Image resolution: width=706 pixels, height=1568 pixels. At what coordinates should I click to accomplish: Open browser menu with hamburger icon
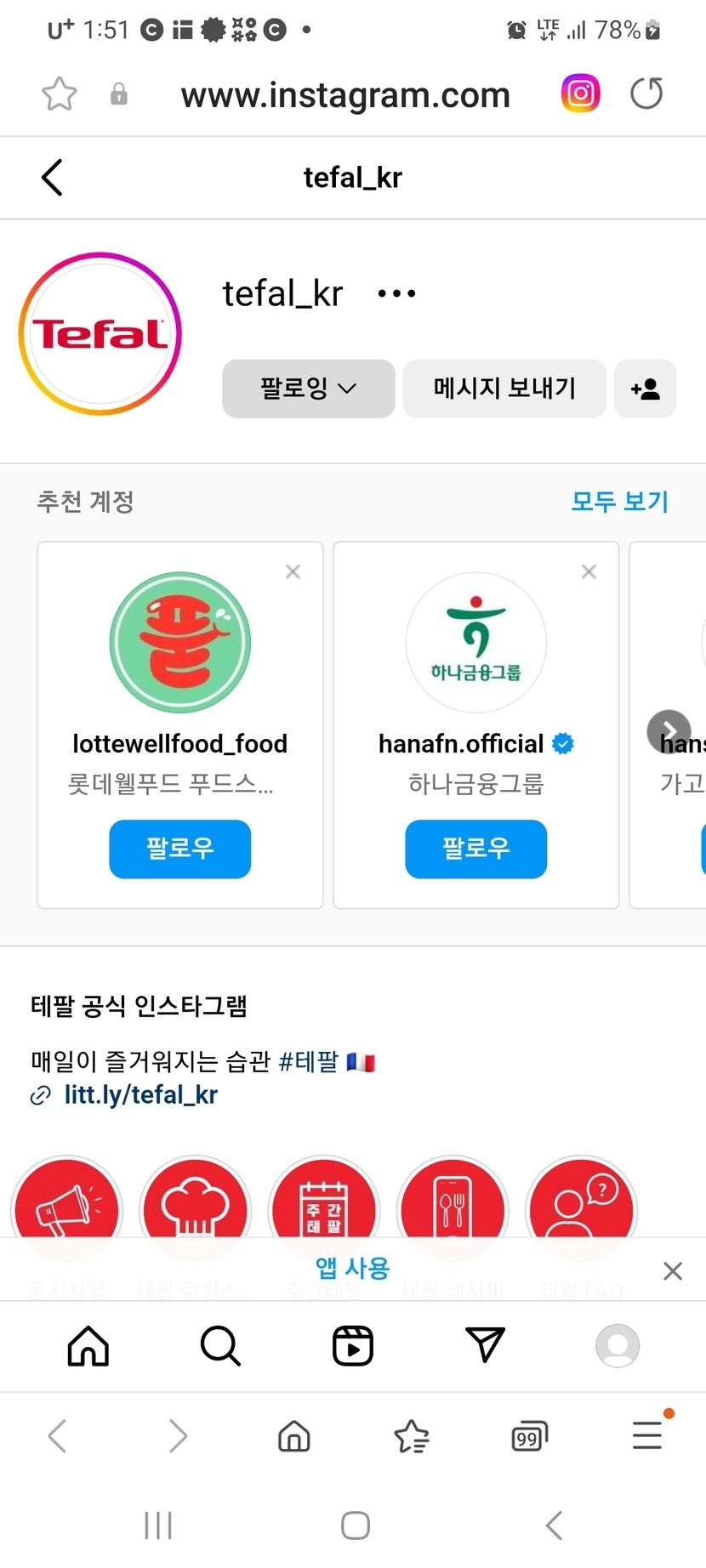click(647, 1436)
